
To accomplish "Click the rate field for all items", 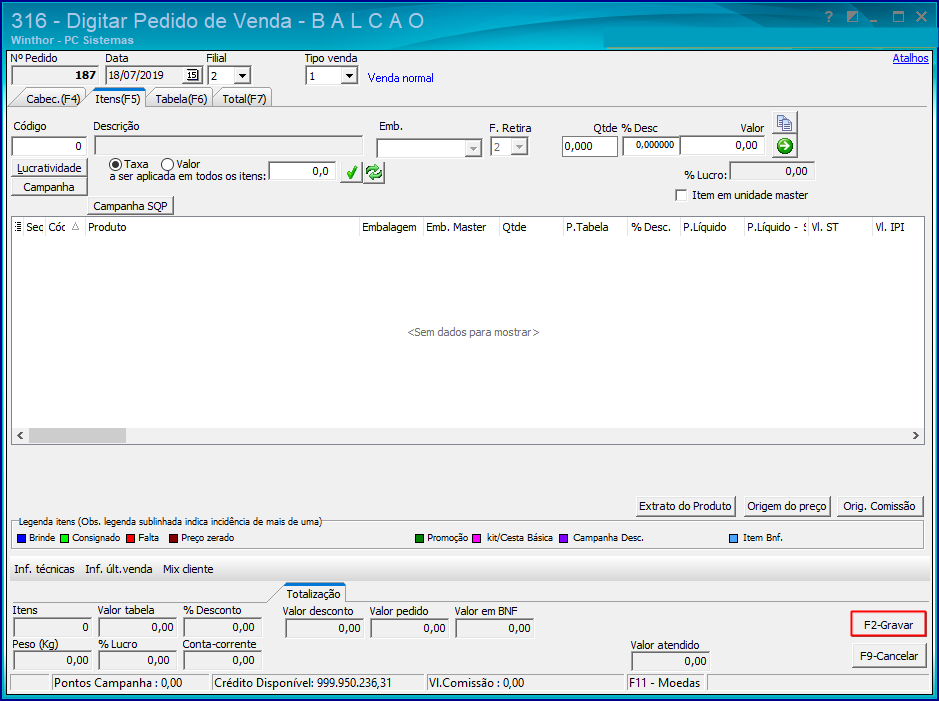I will tap(302, 171).
